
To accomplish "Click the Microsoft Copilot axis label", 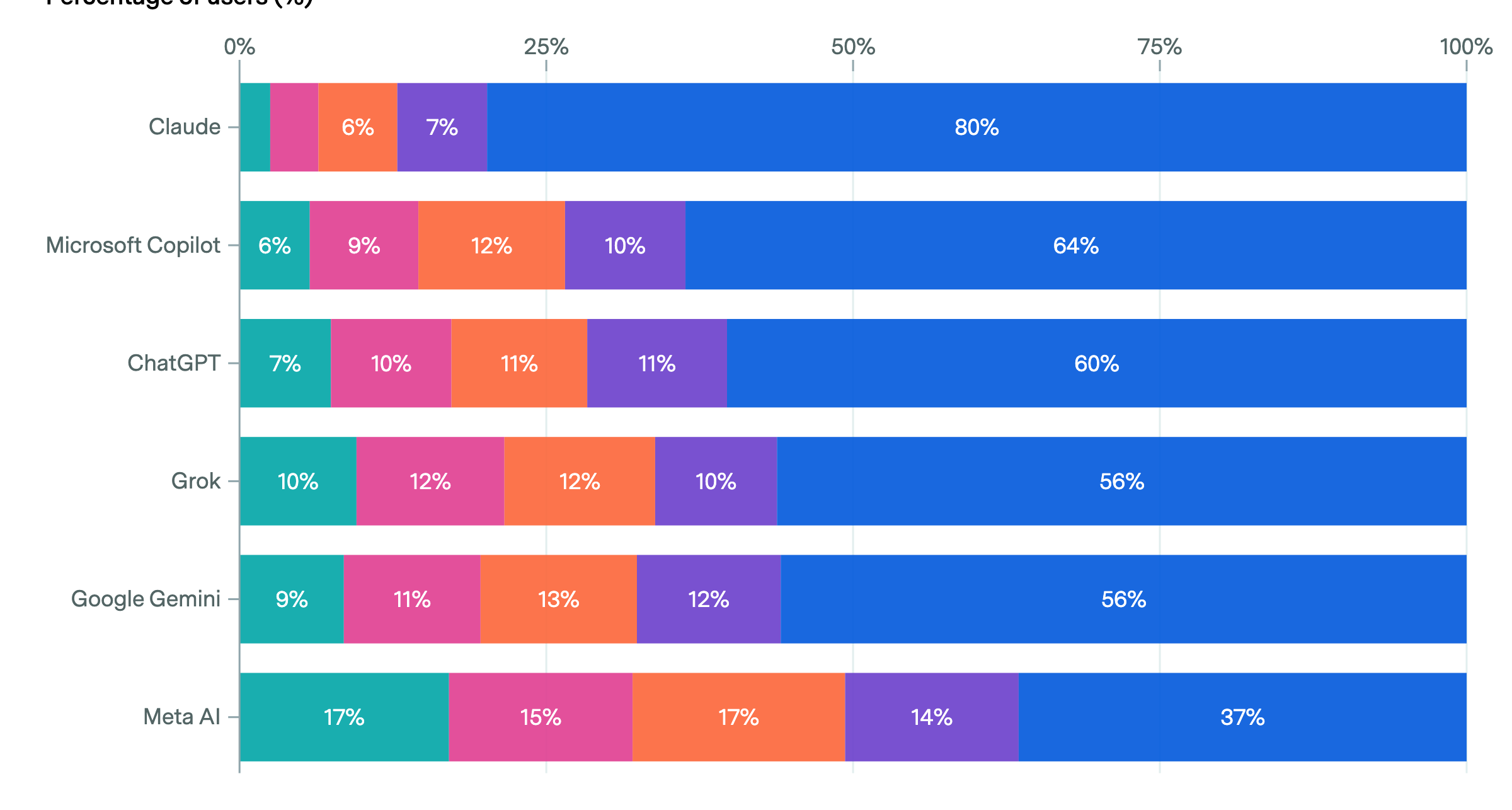I will [x=133, y=245].
